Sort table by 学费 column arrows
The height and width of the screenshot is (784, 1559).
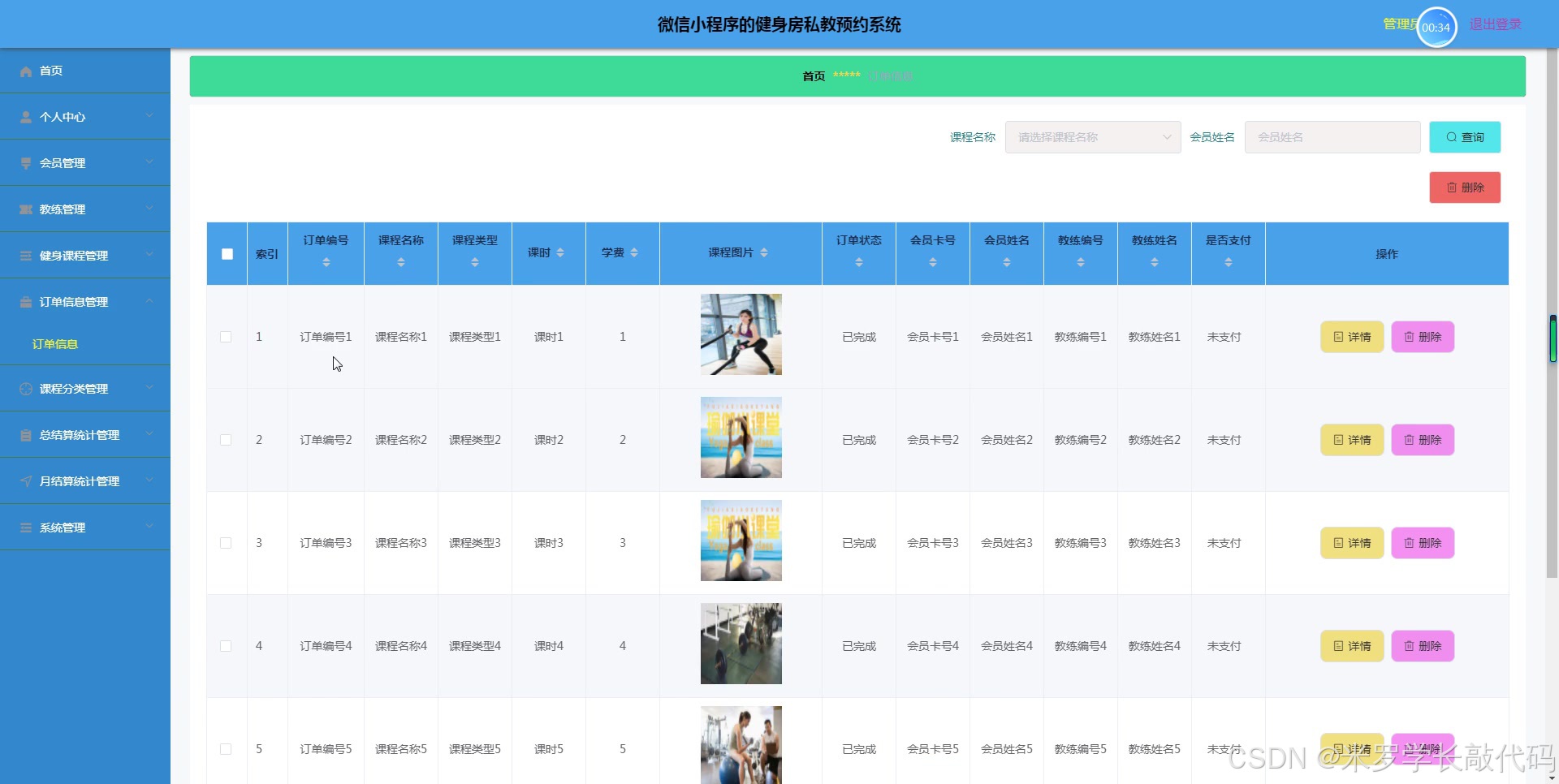(x=634, y=253)
